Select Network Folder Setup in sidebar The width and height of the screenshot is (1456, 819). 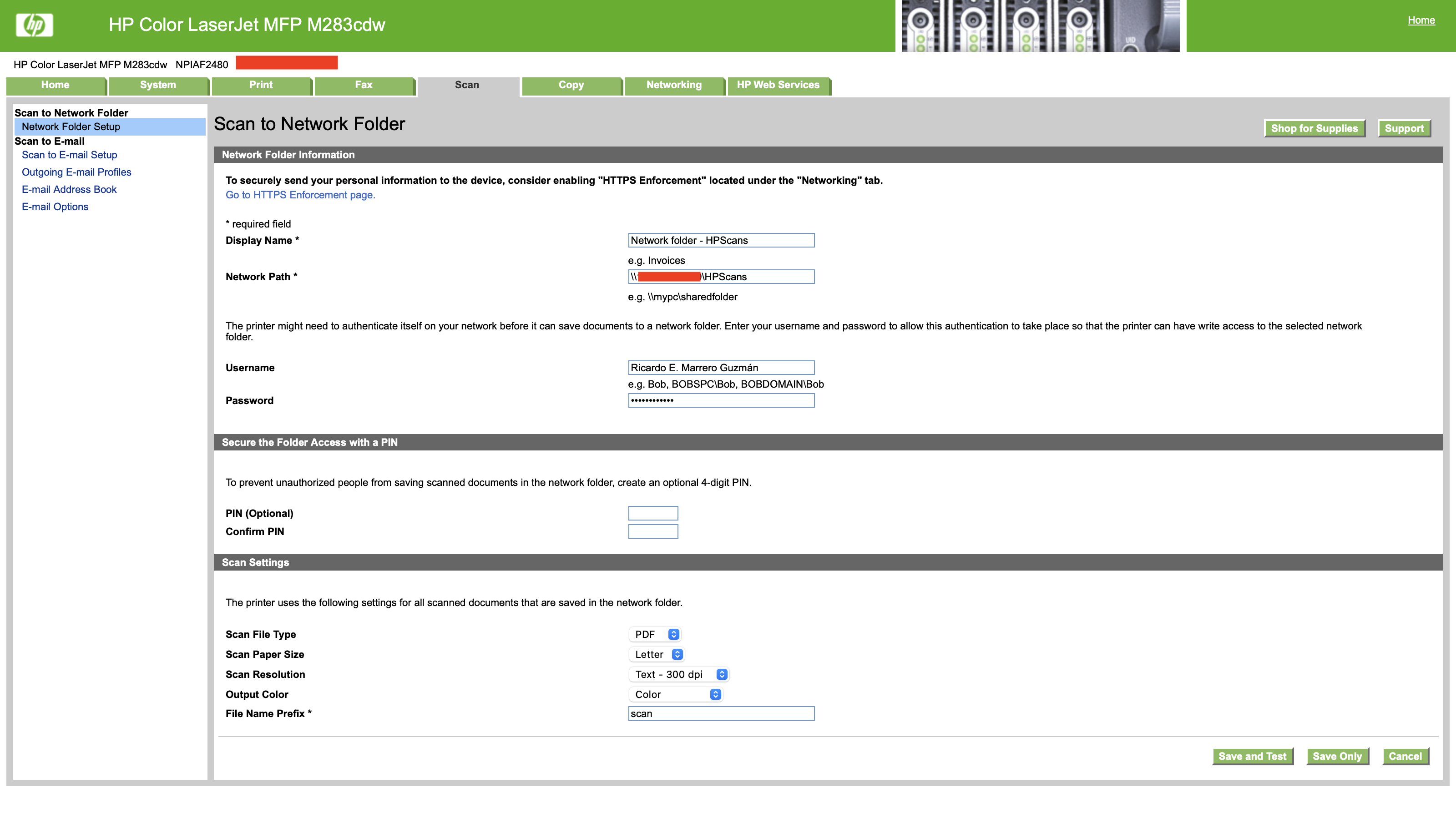(x=110, y=126)
